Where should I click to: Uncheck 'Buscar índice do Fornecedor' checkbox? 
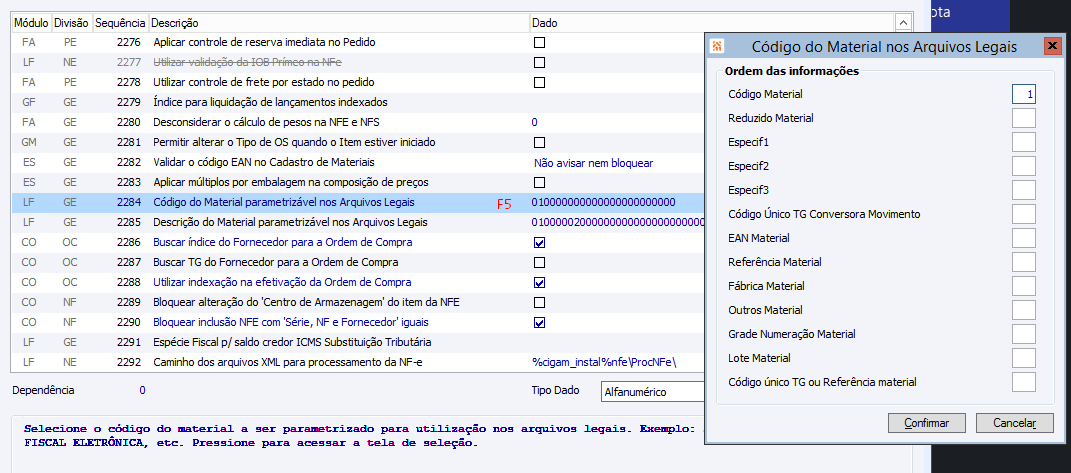(x=539, y=243)
